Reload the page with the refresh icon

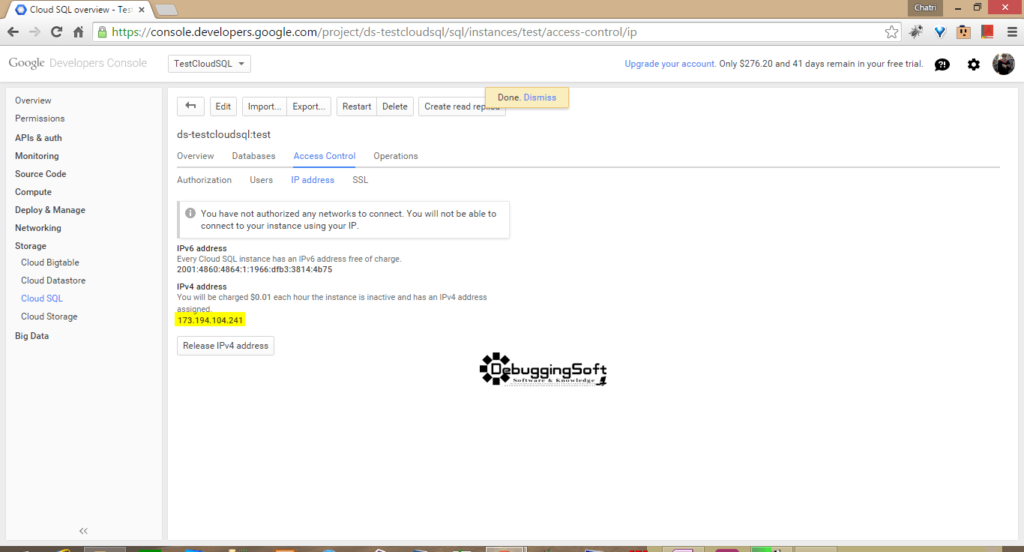(x=57, y=32)
